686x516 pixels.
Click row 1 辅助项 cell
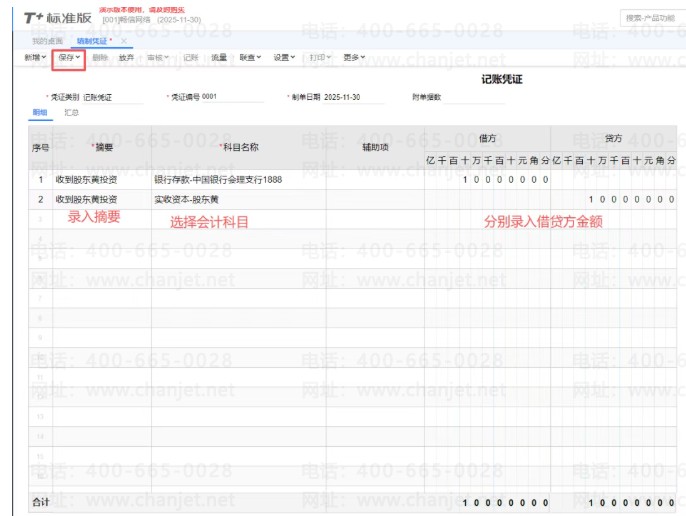[375, 179]
